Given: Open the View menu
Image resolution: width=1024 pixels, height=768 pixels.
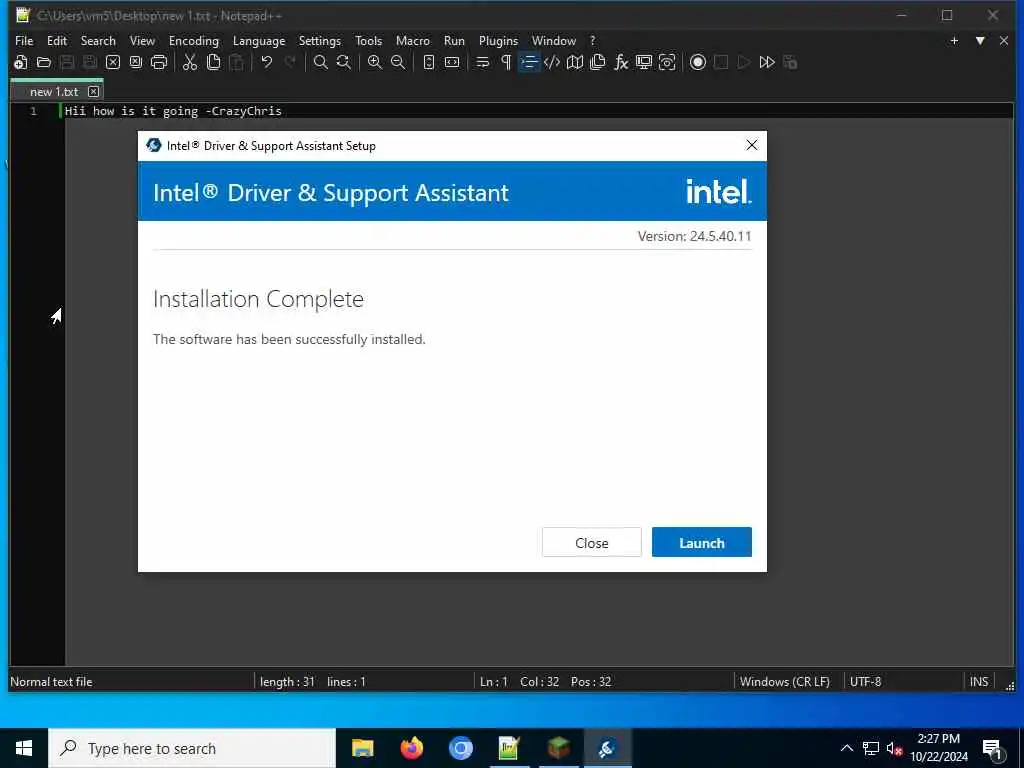Looking at the screenshot, I should [x=142, y=40].
